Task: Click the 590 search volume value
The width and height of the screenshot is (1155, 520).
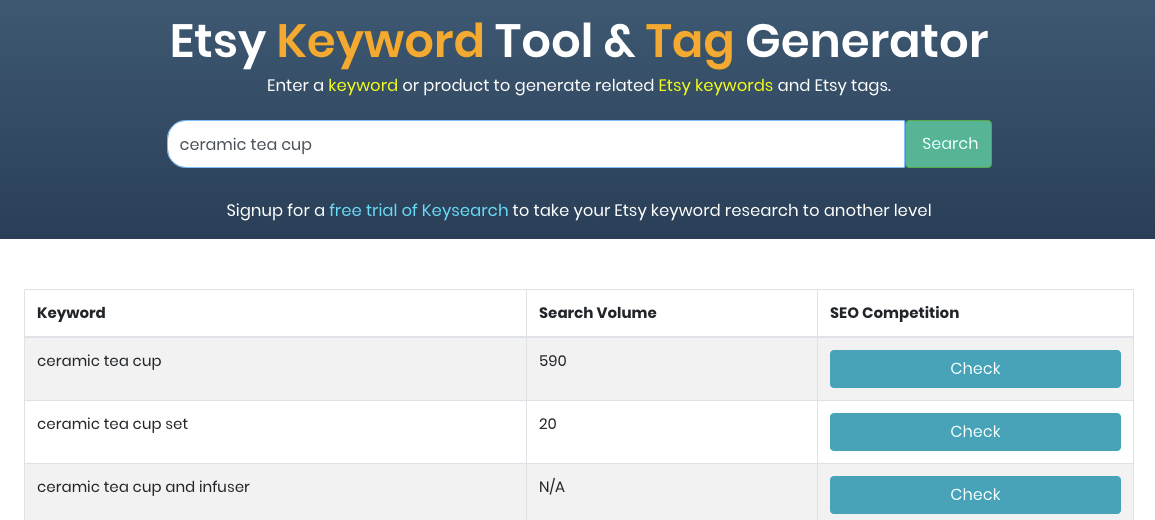Action: pyautogui.click(x=552, y=361)
